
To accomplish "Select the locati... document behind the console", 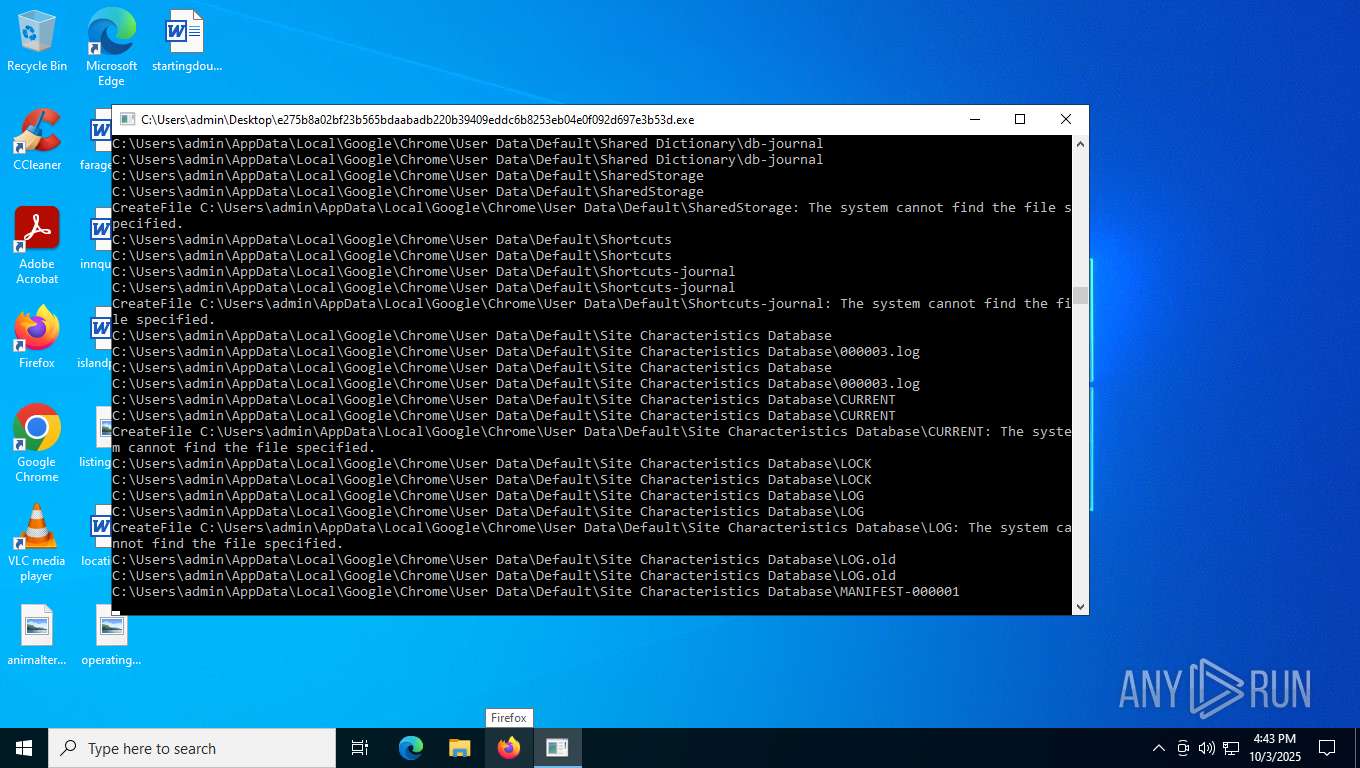I will click(x=98, y=536).
